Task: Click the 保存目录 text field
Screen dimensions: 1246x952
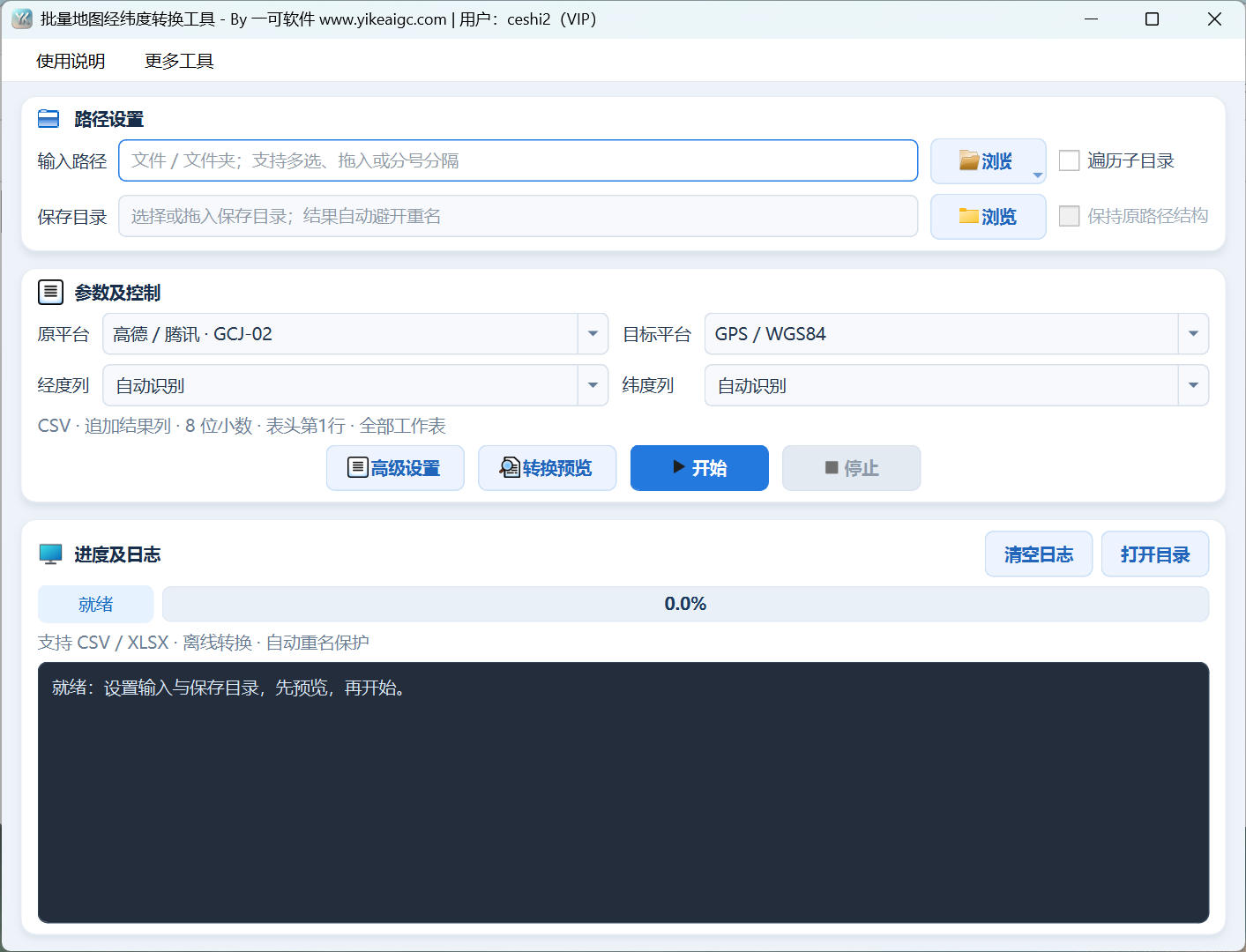Action: 519,216
